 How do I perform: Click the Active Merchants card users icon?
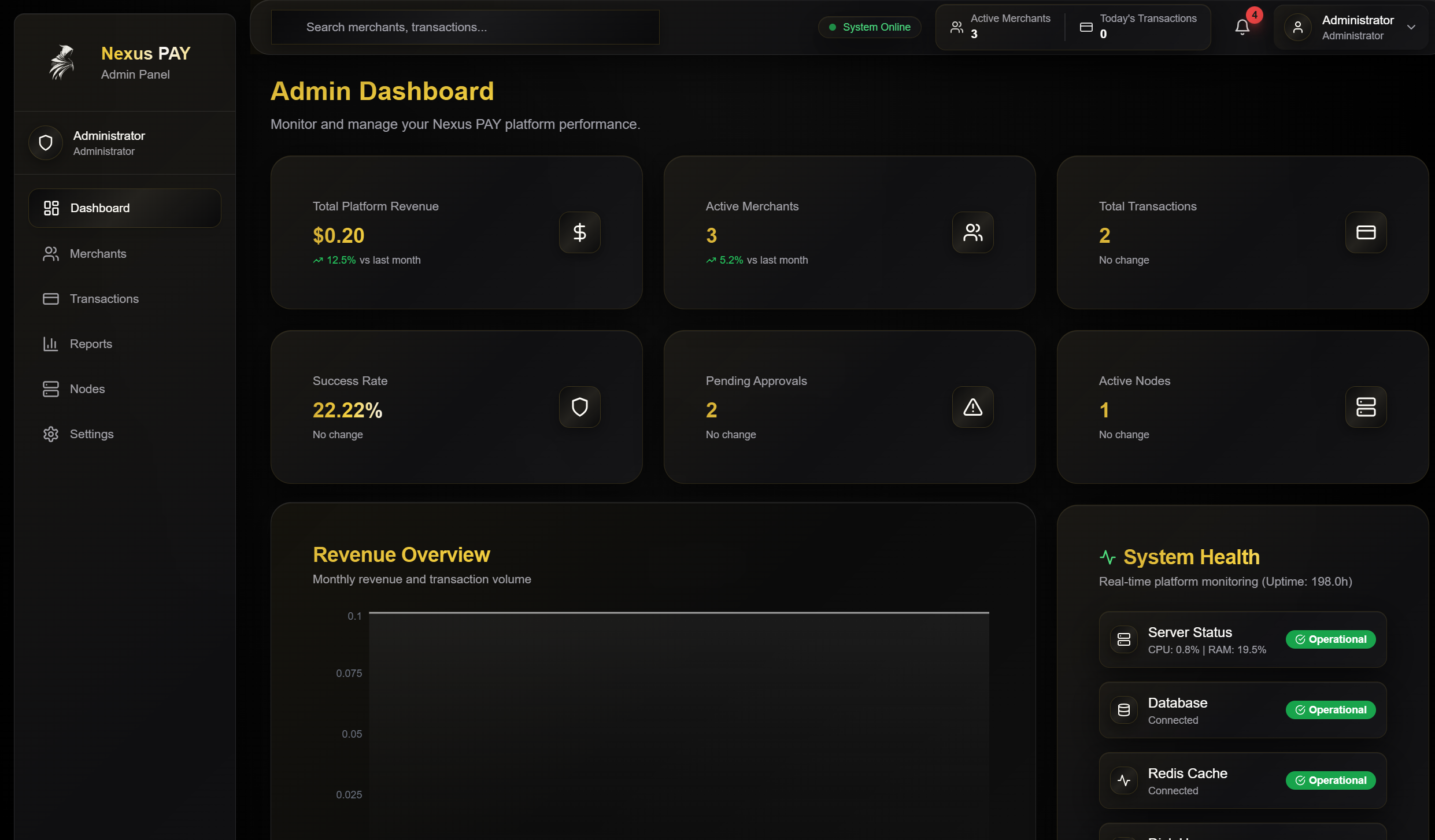pyautogui.click(x=972, y=232)
